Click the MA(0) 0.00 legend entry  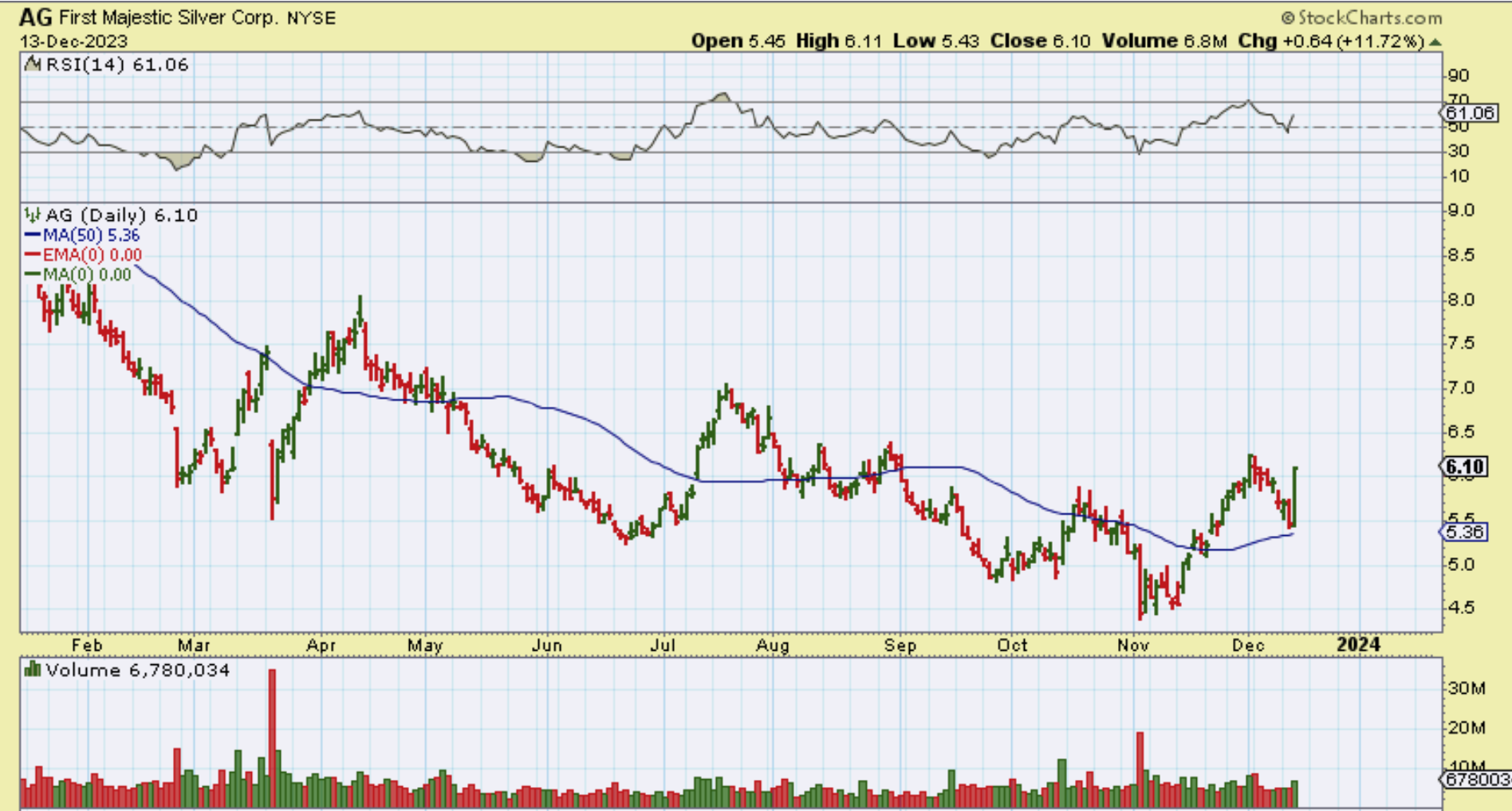[87, 274]
